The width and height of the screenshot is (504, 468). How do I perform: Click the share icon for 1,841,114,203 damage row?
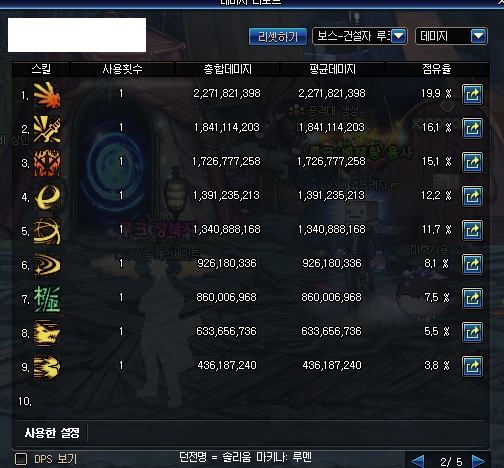pyautogui.click(x=472, y=129)
